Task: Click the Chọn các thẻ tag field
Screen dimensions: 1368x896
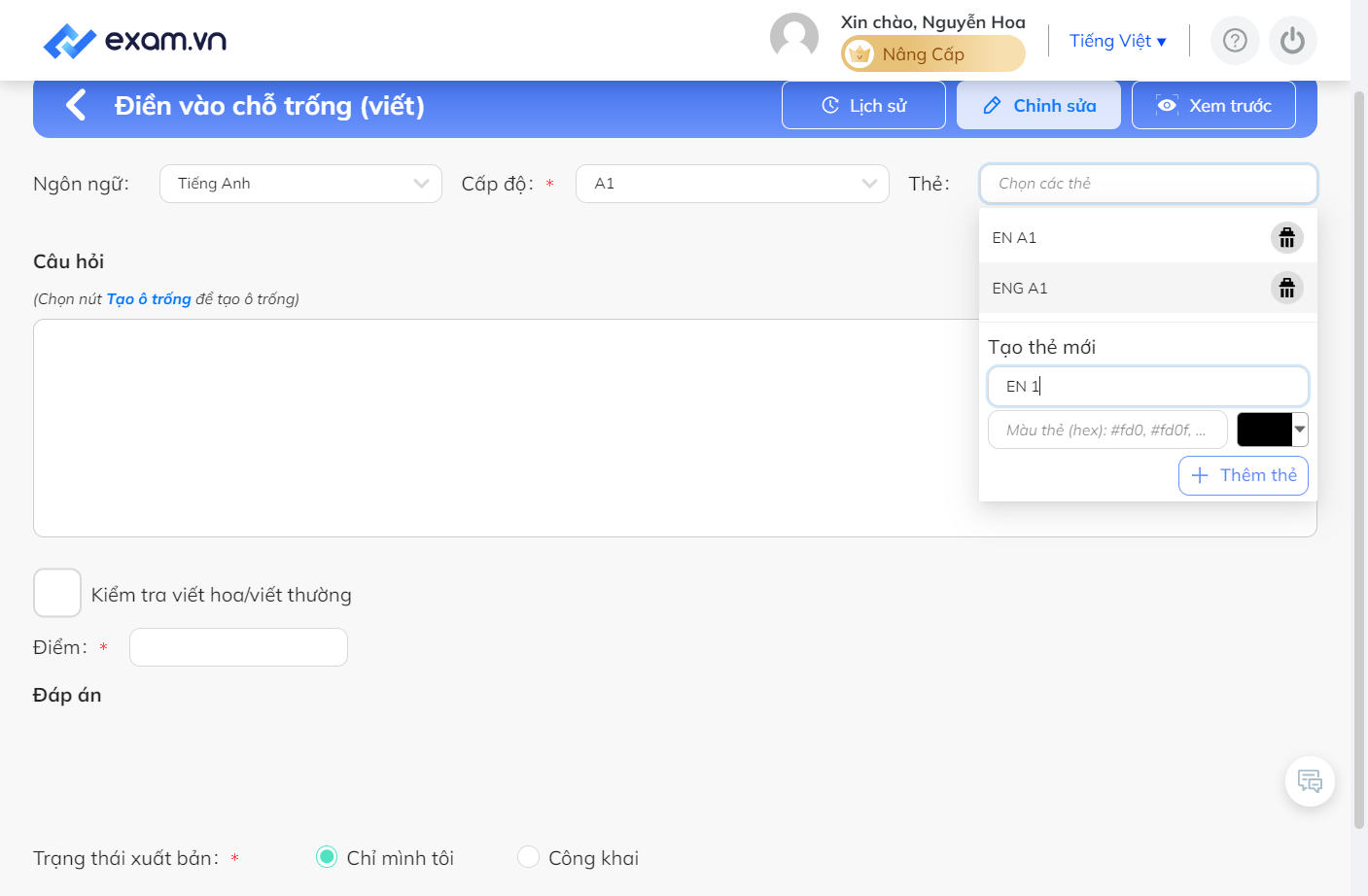Action: tap(1148, 184)
